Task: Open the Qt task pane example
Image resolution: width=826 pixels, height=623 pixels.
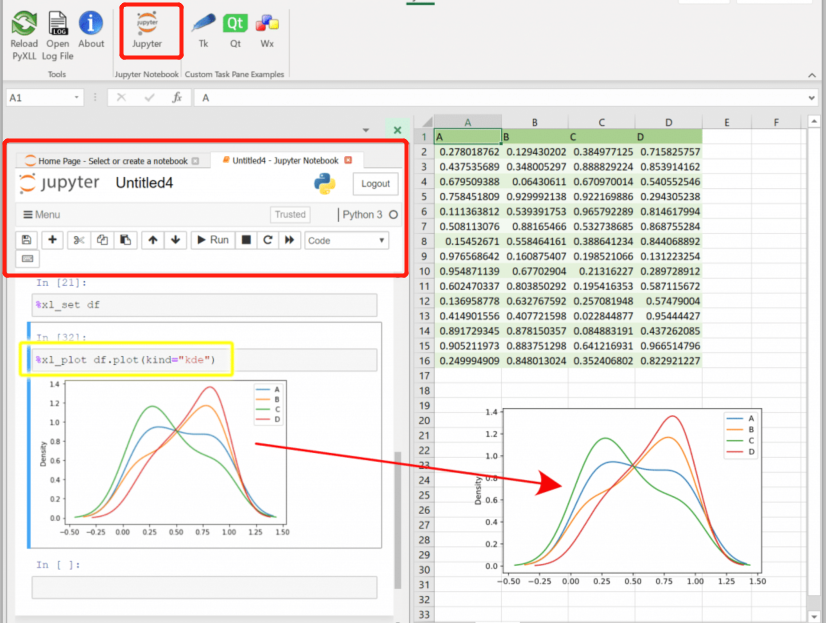Action: [235, 31]
